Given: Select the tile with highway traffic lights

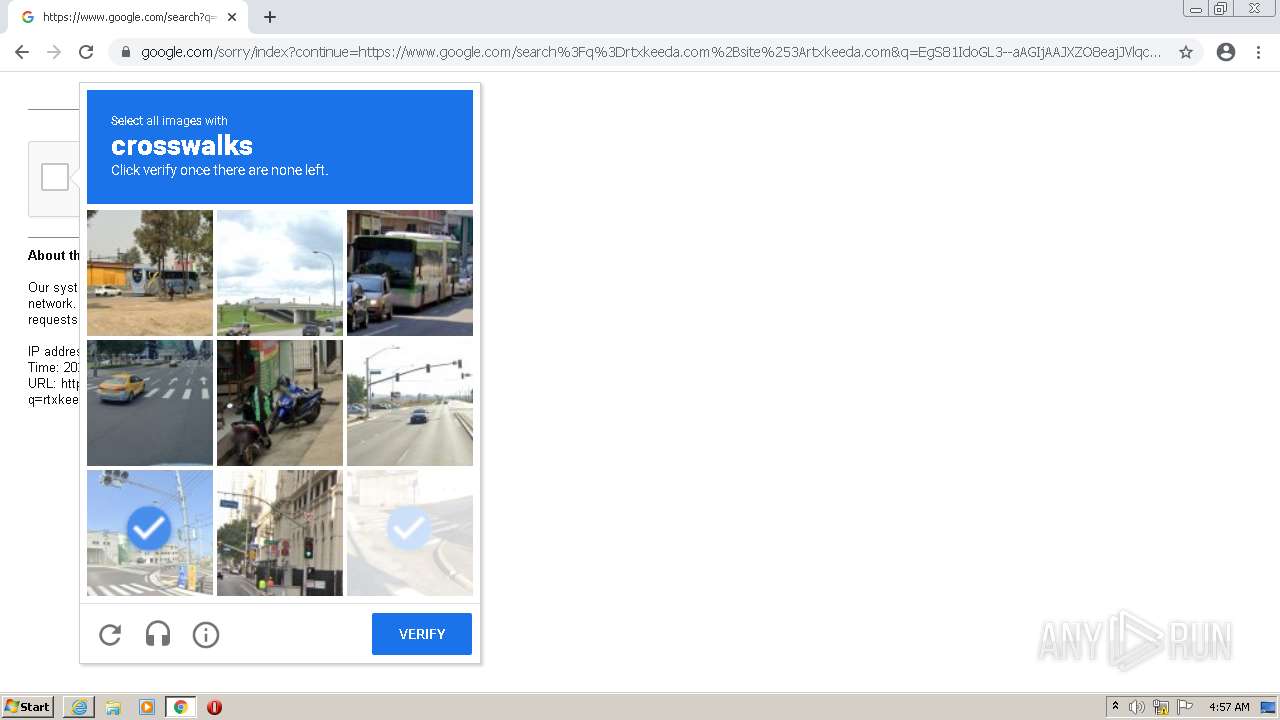Looking at the screenshot, I should (410, 403).
